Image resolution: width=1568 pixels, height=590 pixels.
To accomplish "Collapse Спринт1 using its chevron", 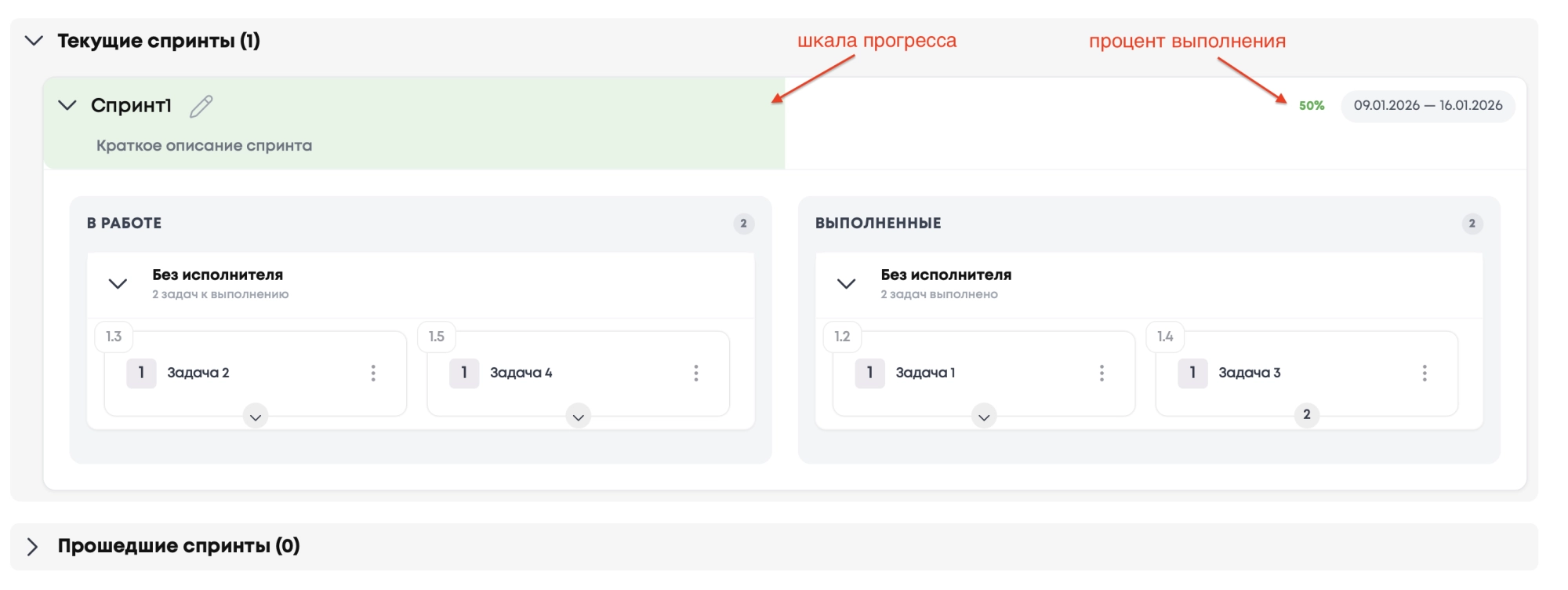I will click(67, 105).
